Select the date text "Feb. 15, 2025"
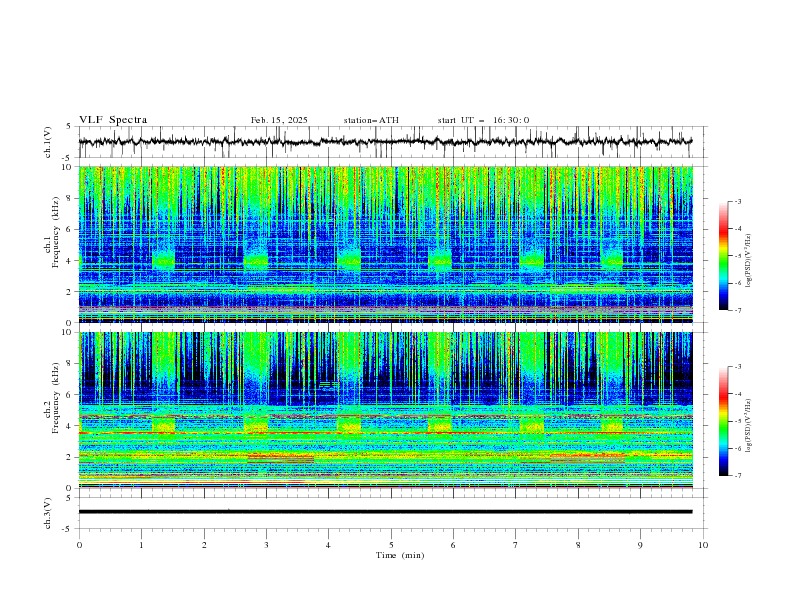The width and height of the screenshot is (792, 612). [279, 120]
